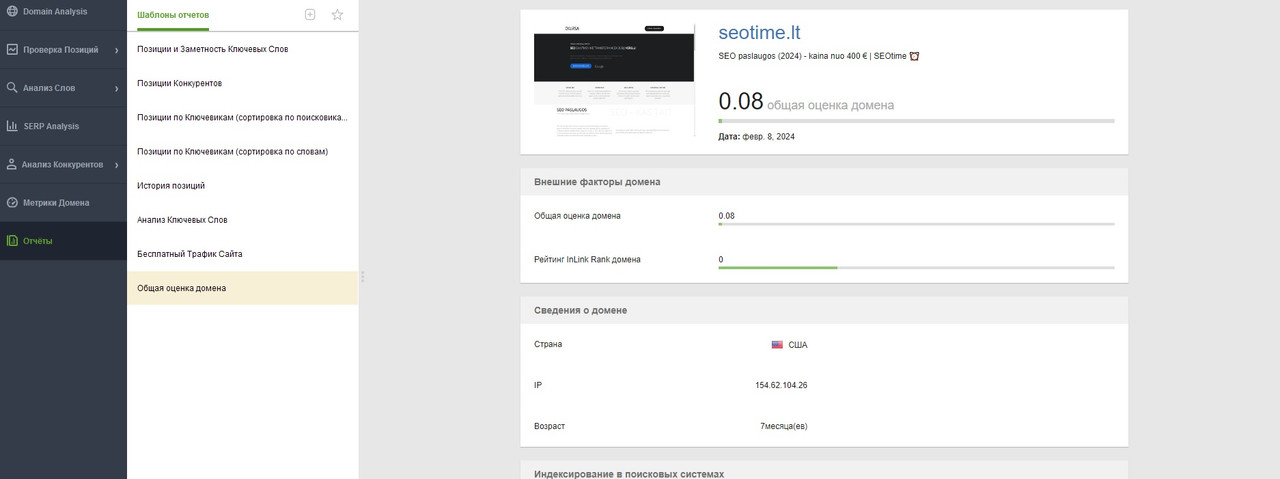Open the Domain Analysis section

pos(63,11)
